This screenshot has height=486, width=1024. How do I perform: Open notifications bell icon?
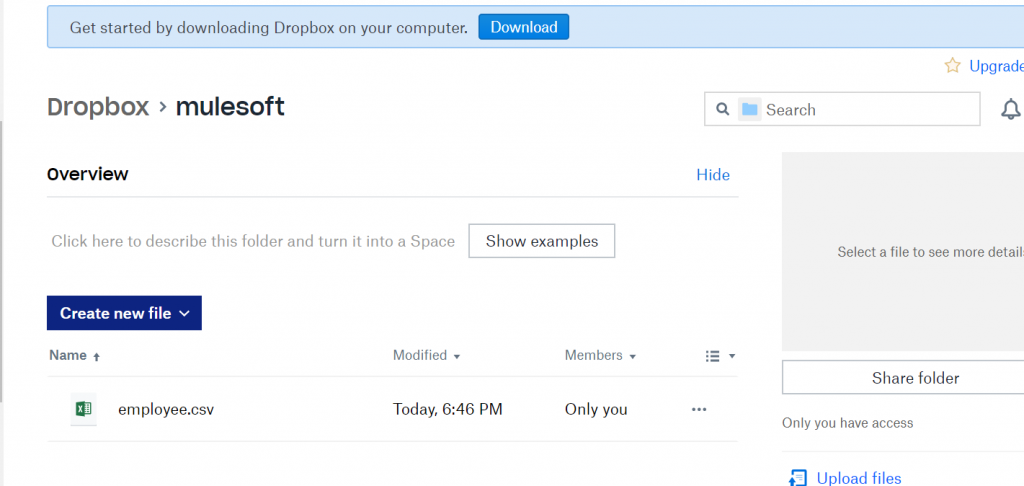(1010, 109)
